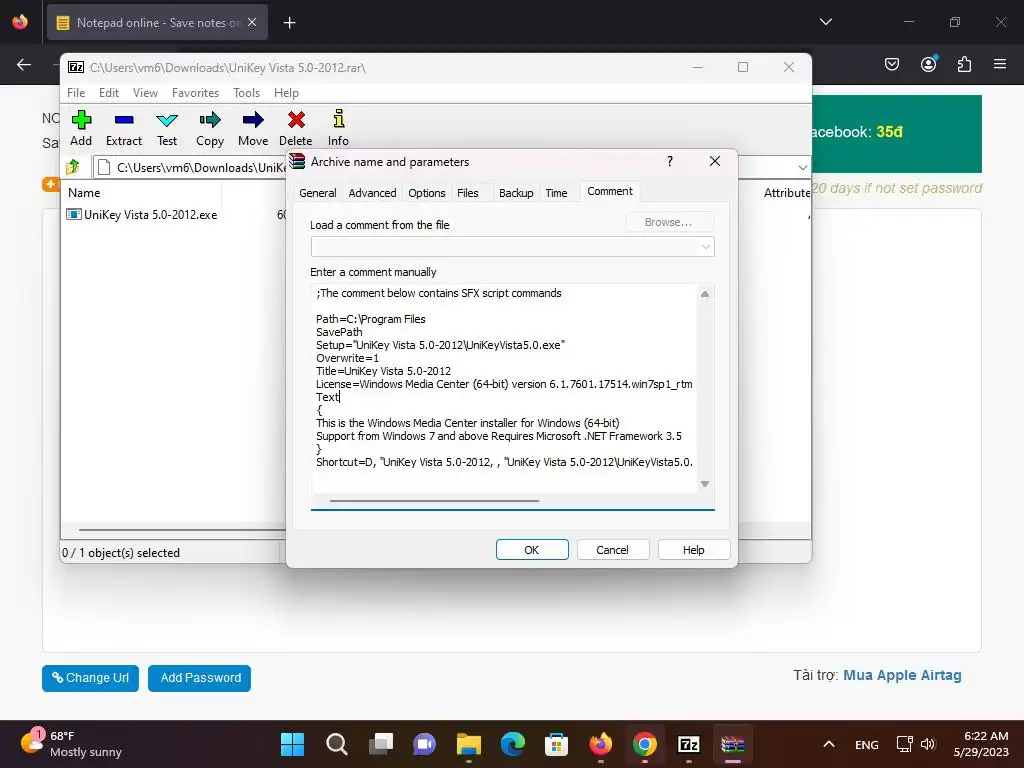Click the red Delete icon in 7-Zip

(296, 128)
